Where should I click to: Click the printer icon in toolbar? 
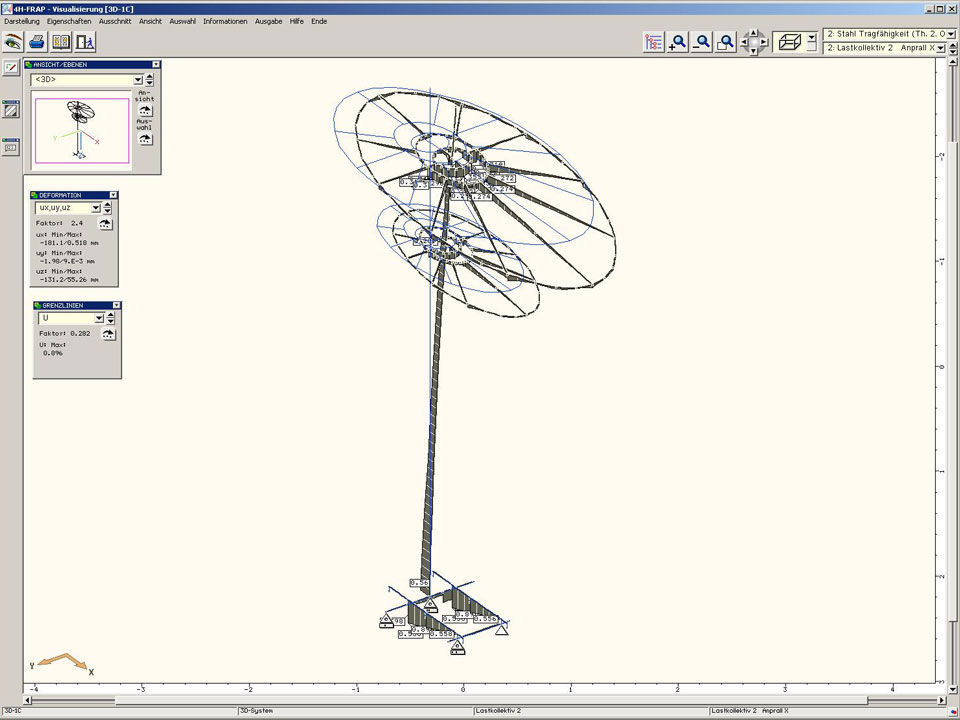[37, 42]
